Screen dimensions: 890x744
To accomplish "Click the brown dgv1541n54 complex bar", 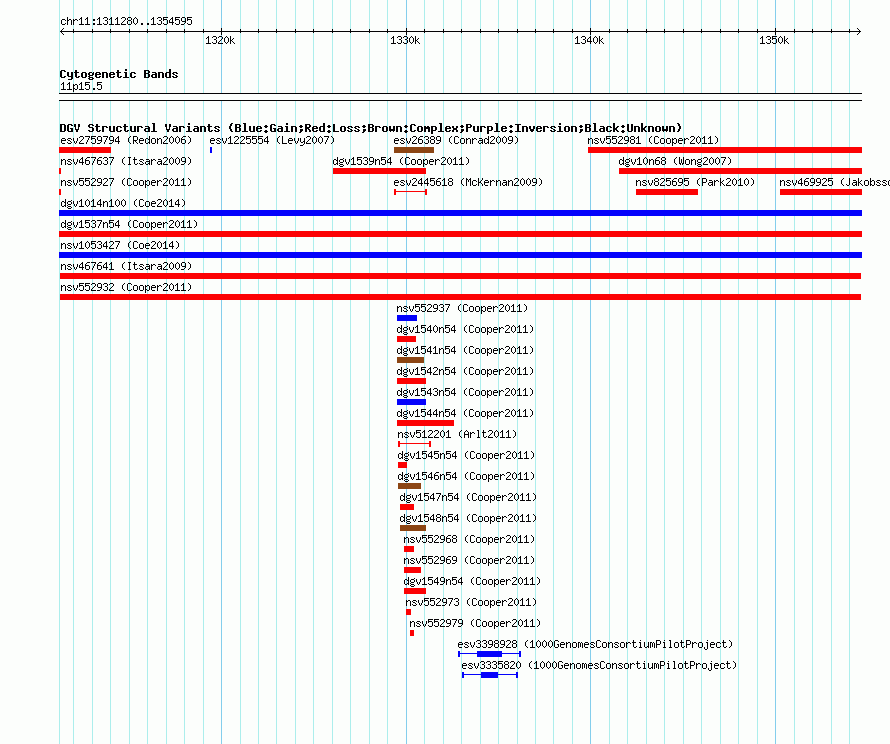I will (x=410, y=360).
